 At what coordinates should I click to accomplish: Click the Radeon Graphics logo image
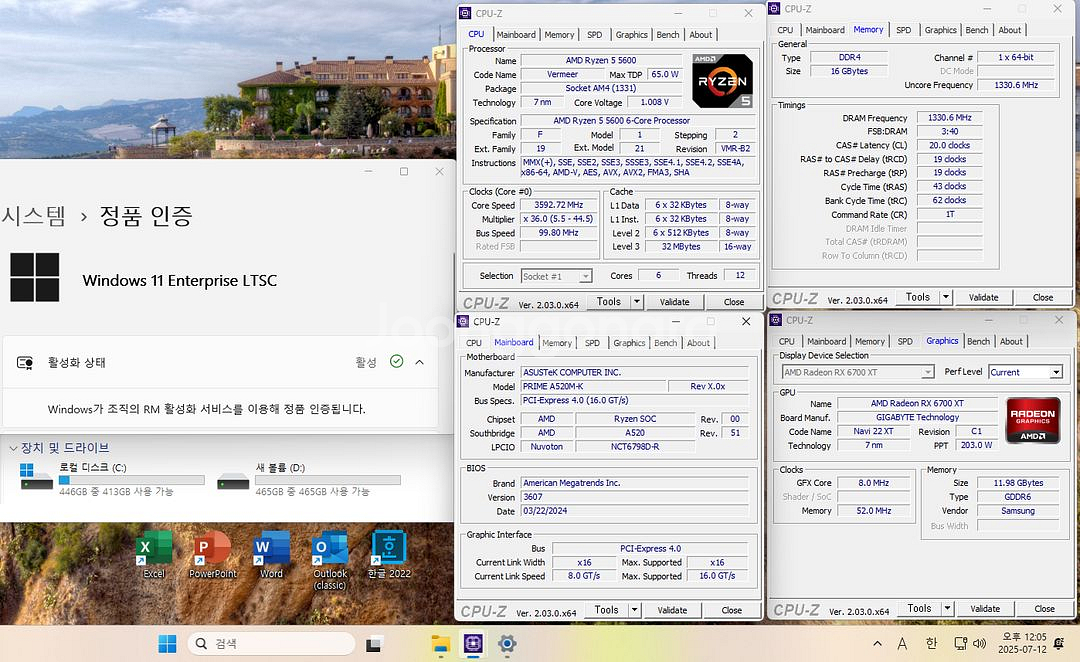(x=1032, y=420)
